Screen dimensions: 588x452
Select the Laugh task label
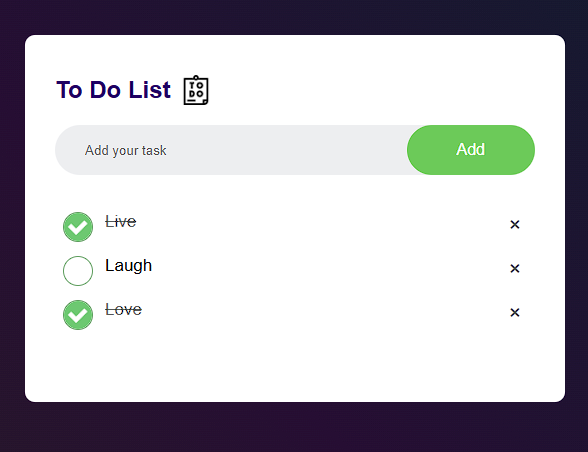pyautogui.click(x=129, y=266)
